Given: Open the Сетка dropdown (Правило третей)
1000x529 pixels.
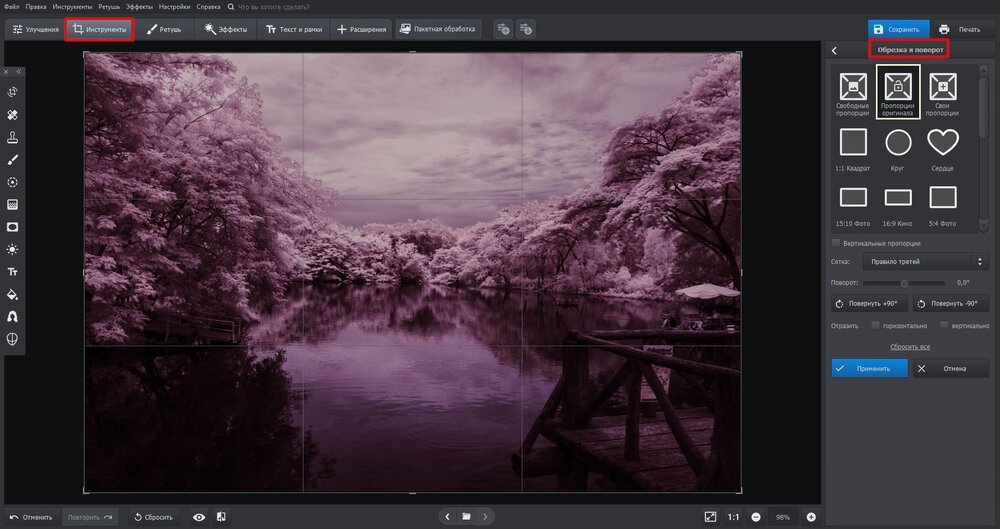Looking at the screenshot, I should (x=923, y=262).
